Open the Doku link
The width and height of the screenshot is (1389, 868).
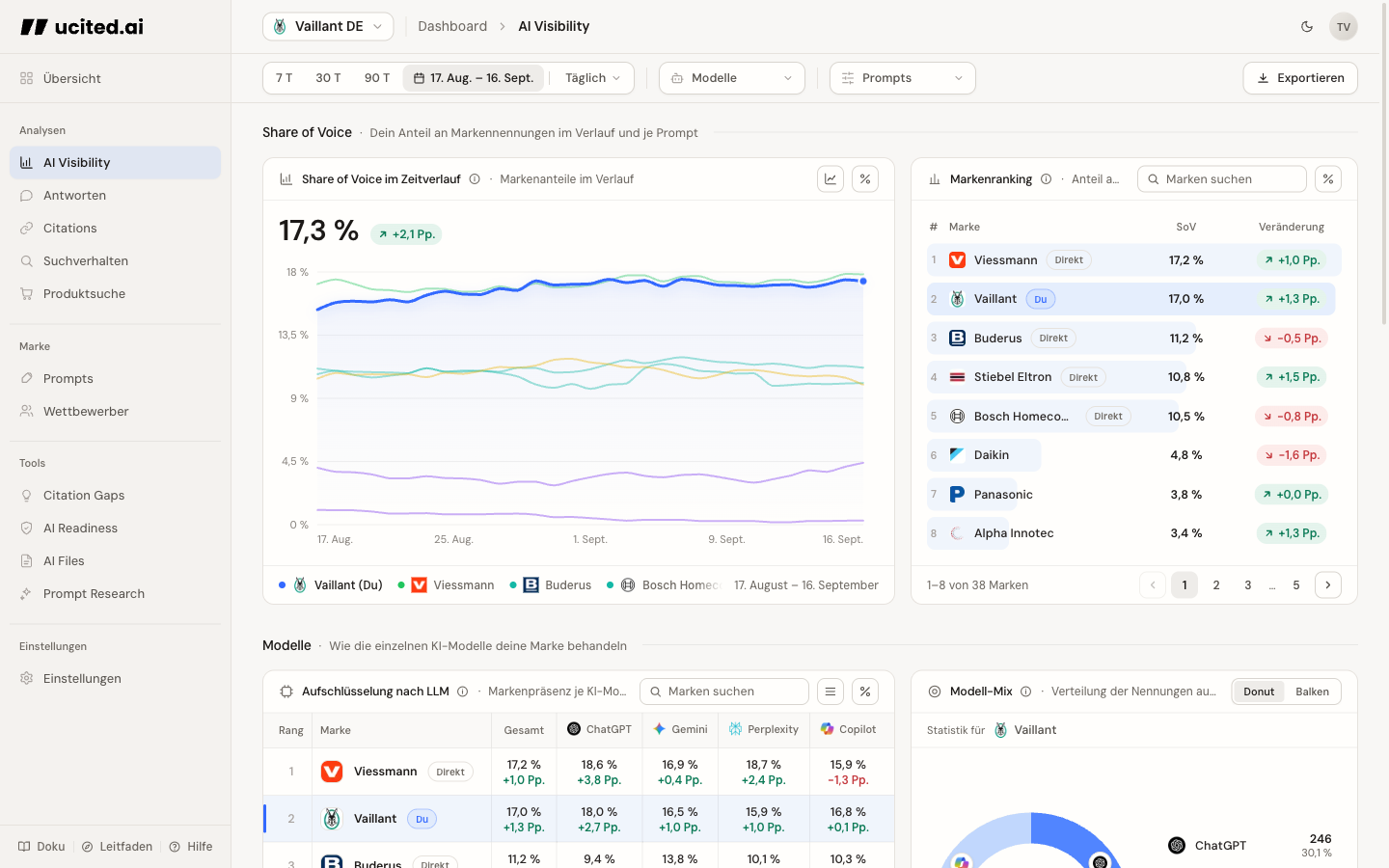point(41,847)
